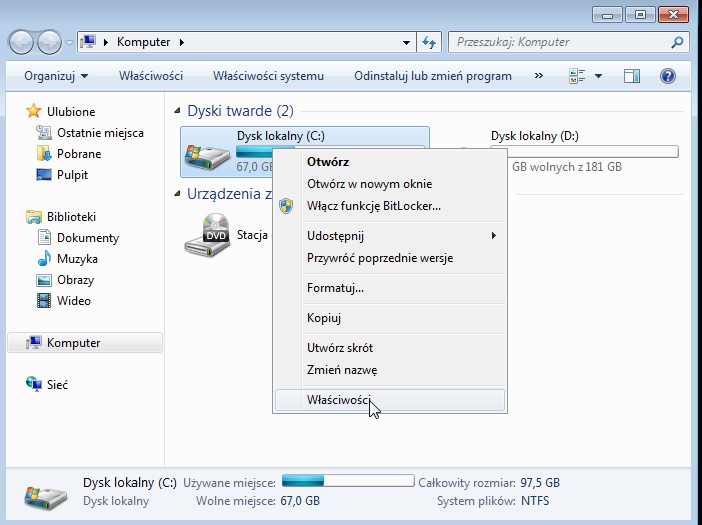Screen dimensions: 702x525
Task: Show more toolbar commands chevron
Action: 539,76
